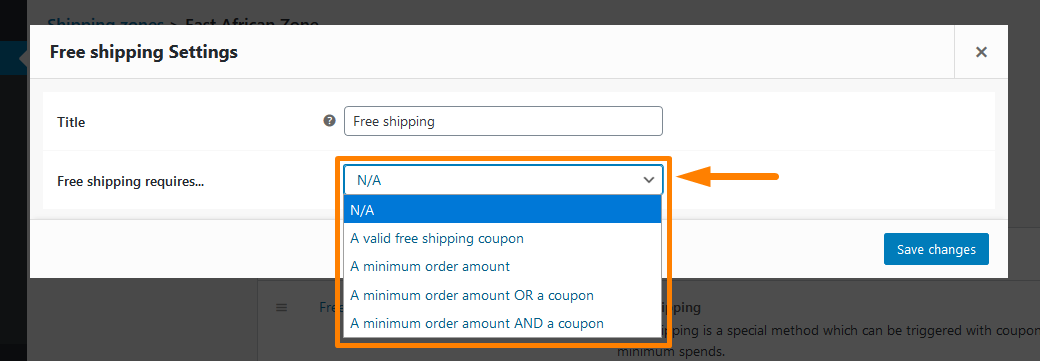
Task: Focus the Title text field
Action: [503, 121]
